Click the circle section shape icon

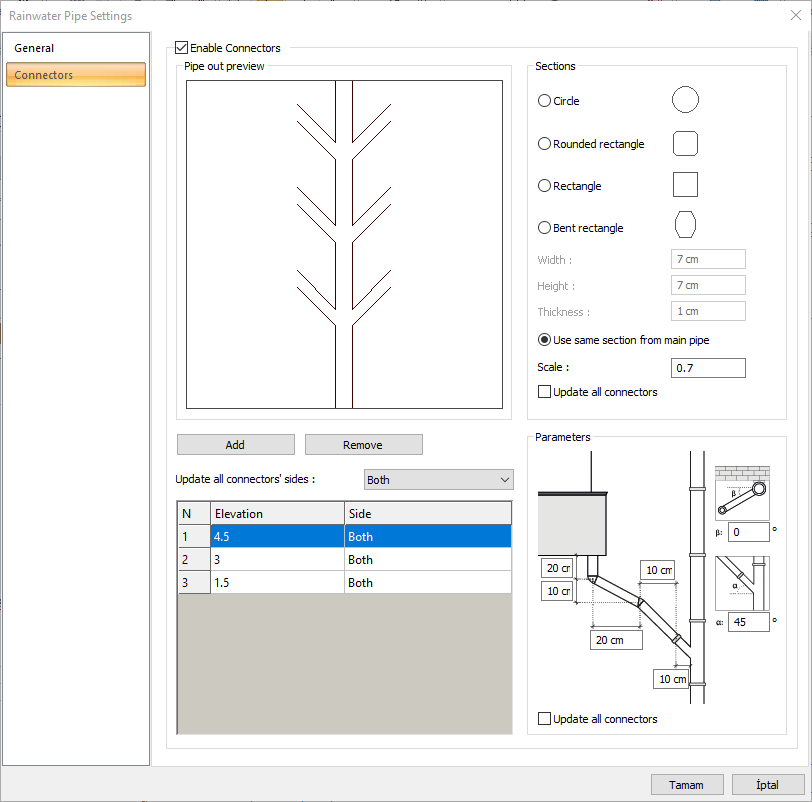click(x=685, y=100)
